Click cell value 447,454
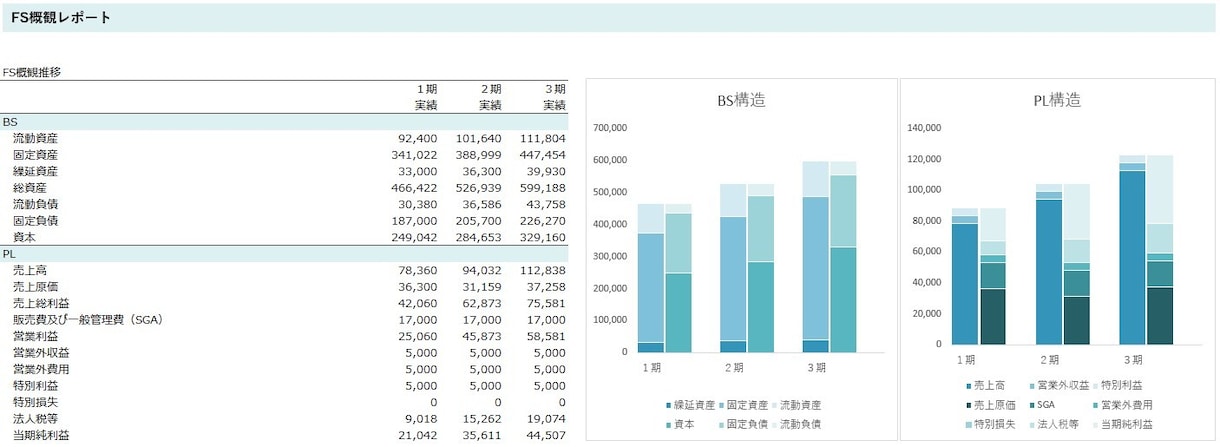The height and width of the screenshot is (447, 1220). [543, 155]
